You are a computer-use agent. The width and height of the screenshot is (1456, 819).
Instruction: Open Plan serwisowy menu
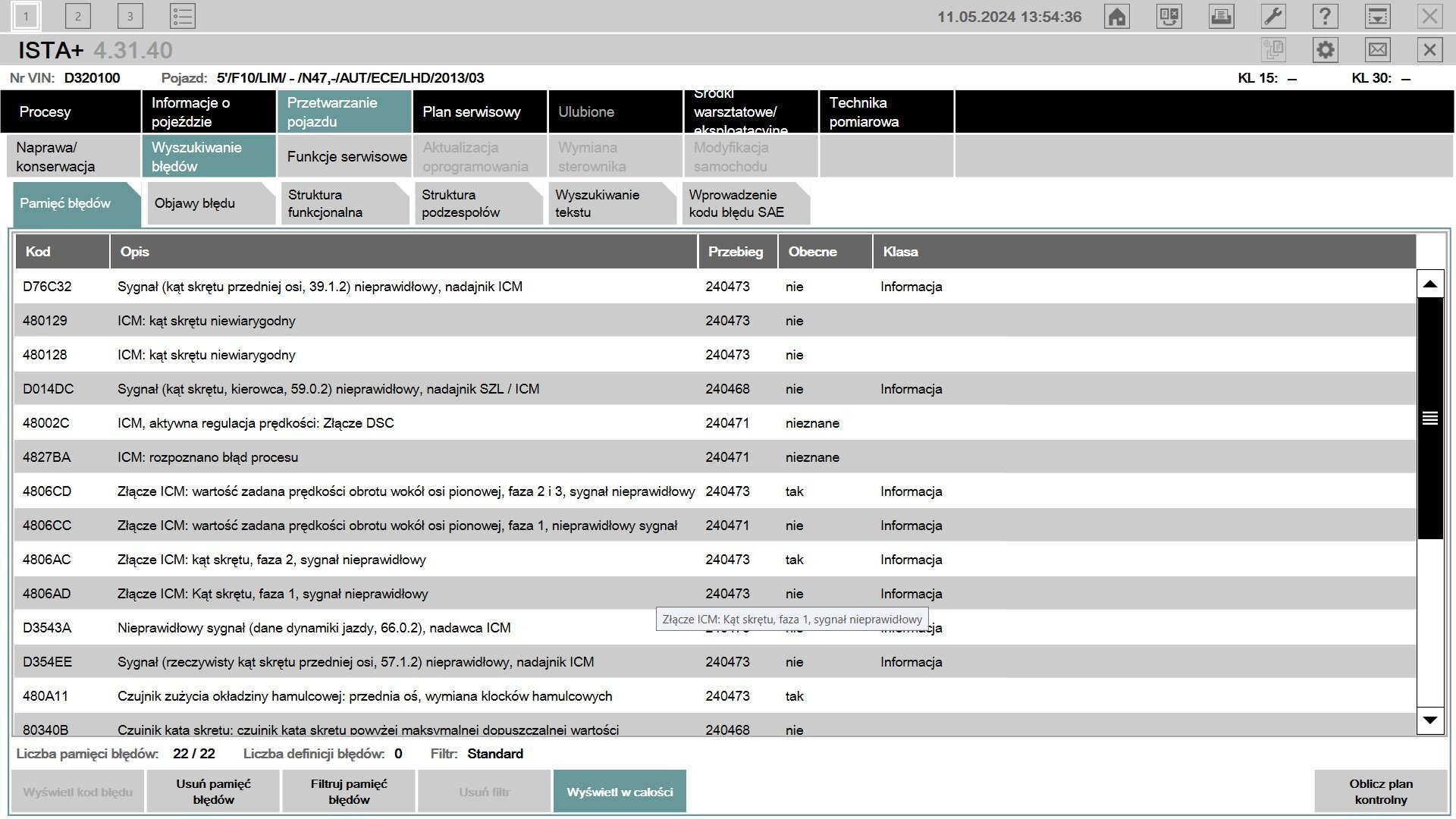480,111
